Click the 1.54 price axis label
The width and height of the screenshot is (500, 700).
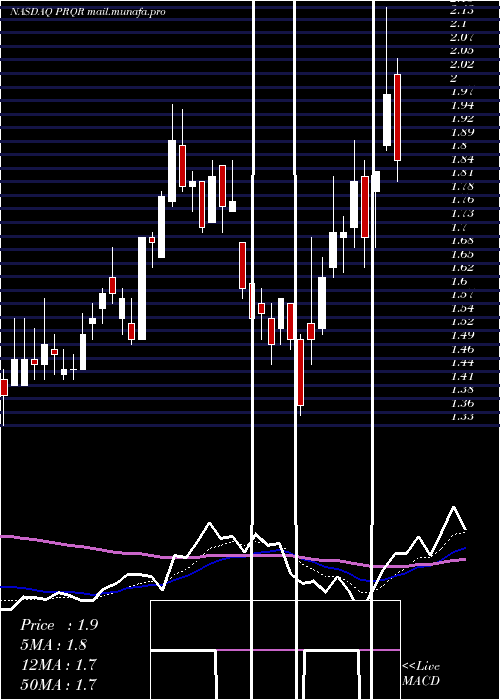[462, 308]
